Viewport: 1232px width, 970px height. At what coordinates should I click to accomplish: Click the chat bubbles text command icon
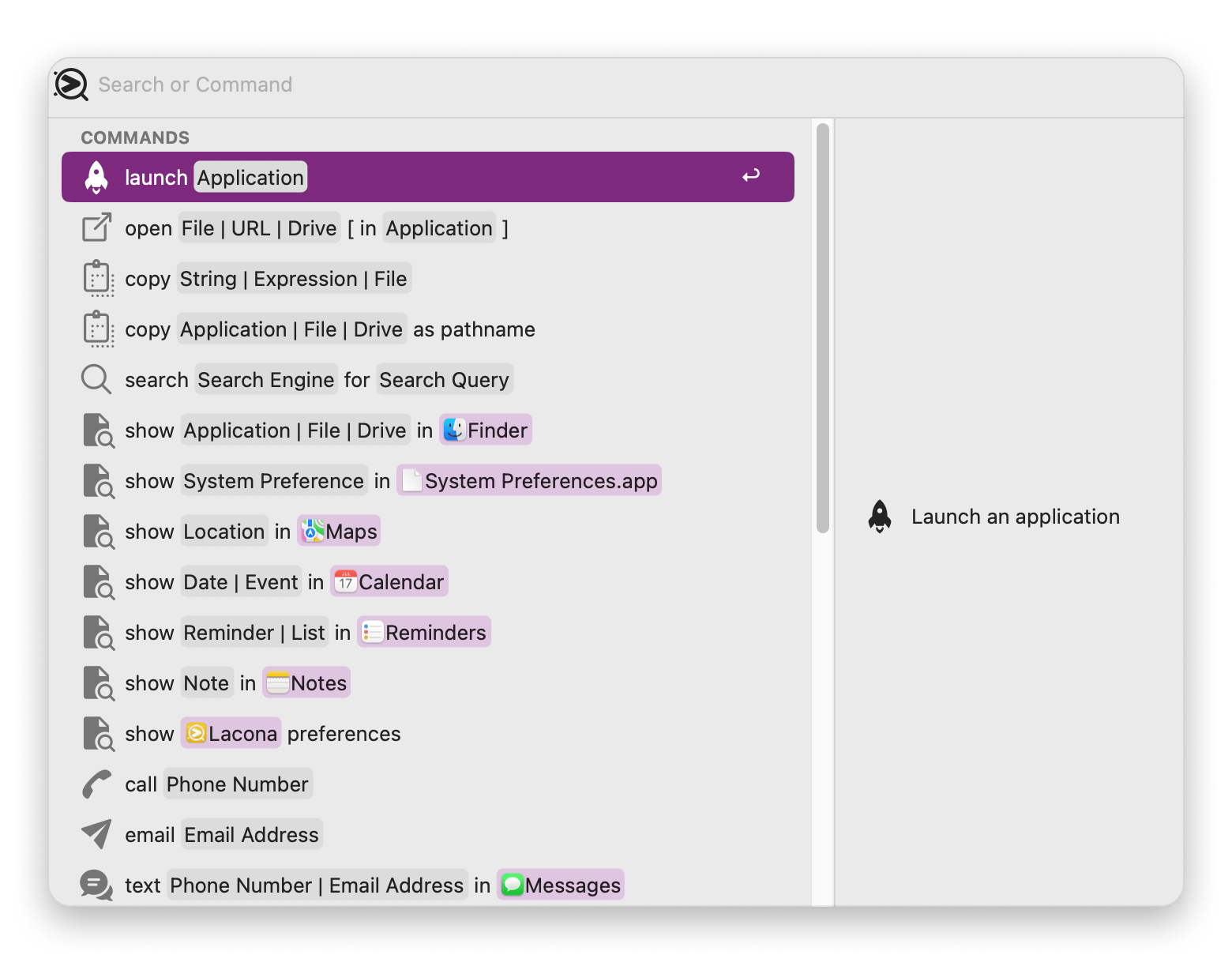click(x=96, y=885)
